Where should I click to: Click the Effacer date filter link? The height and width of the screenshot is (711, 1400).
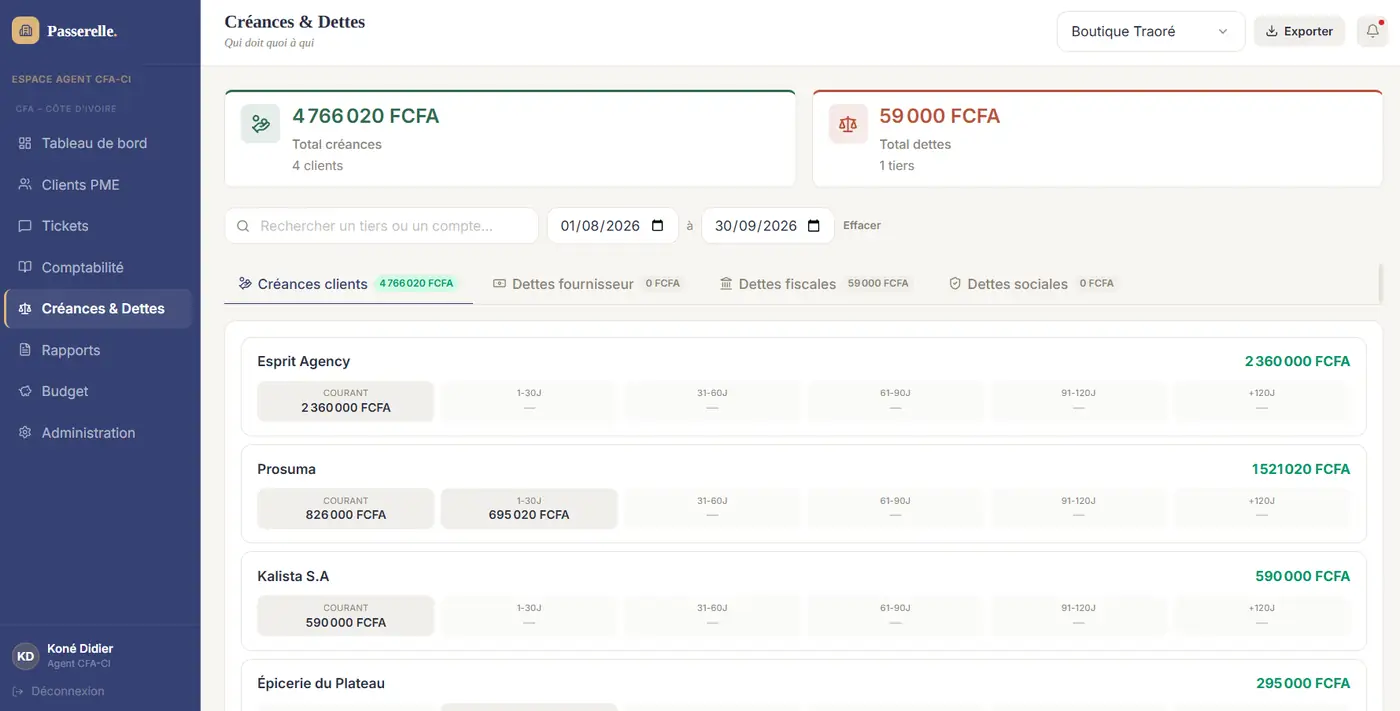(862, 226)
